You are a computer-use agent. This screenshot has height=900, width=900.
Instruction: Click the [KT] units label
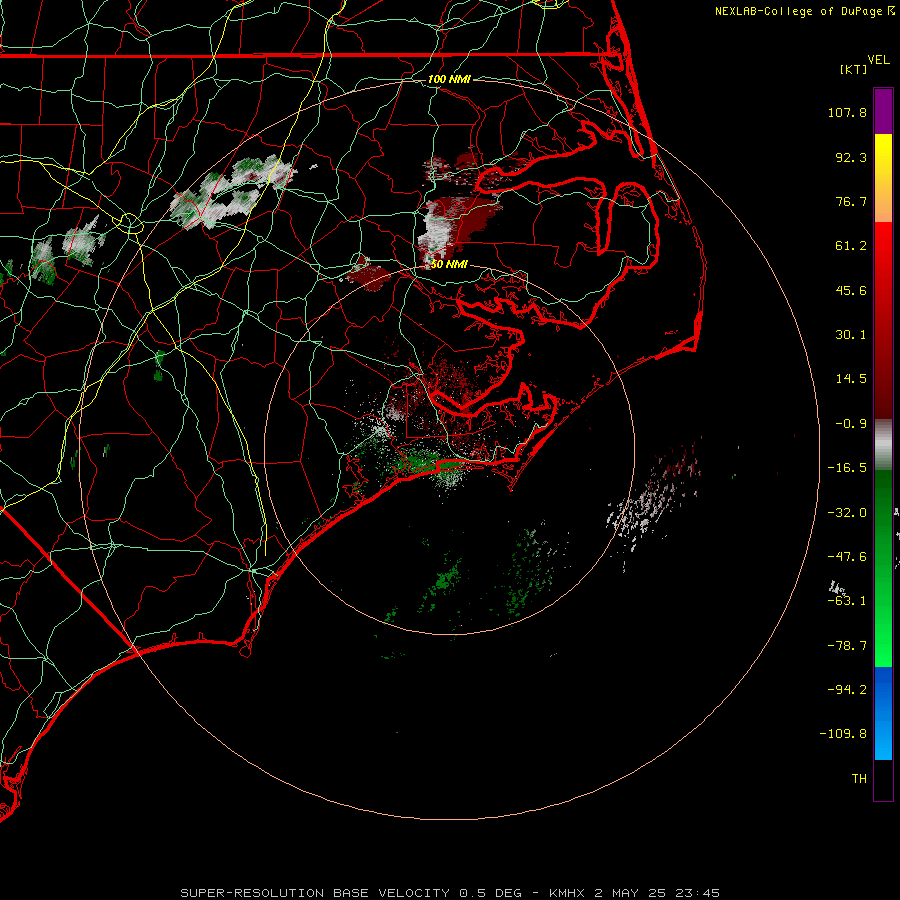(x=854, y=69)
